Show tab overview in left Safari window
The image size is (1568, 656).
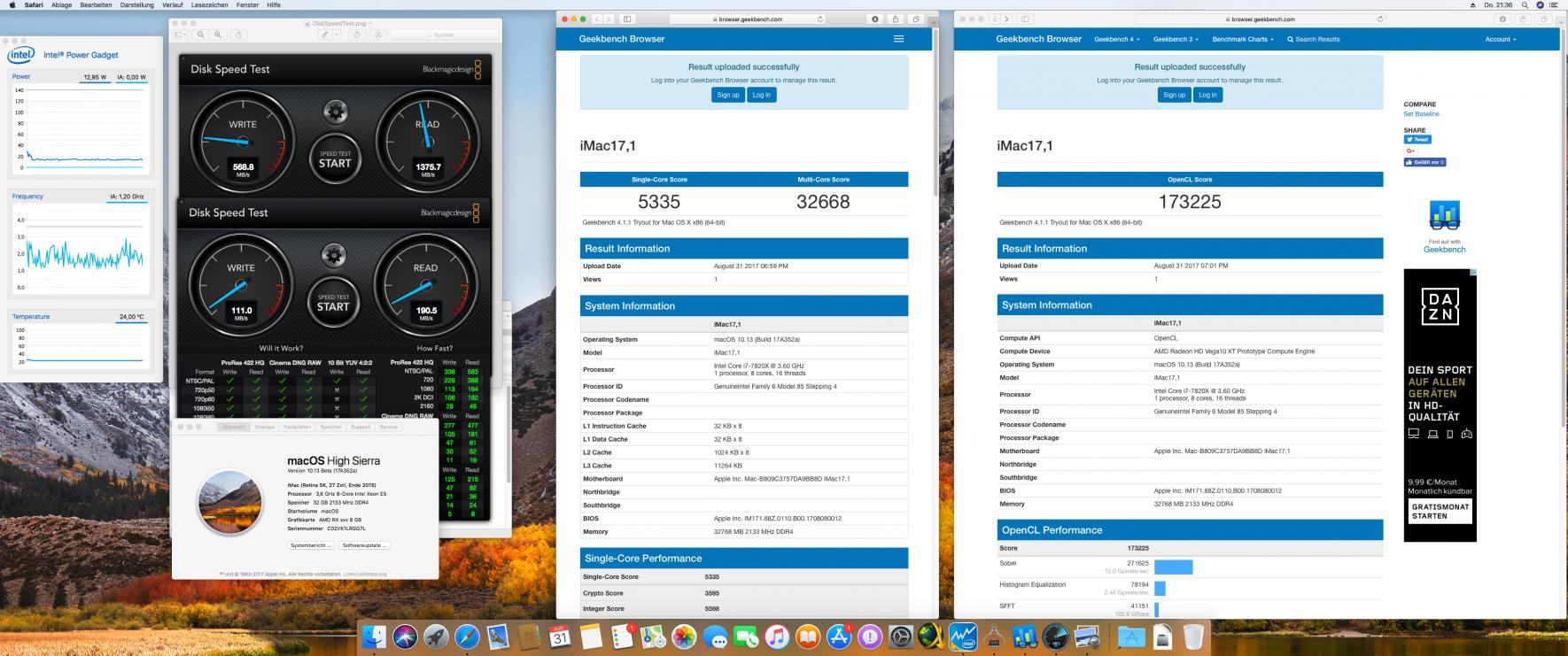(x=915, y=19)
